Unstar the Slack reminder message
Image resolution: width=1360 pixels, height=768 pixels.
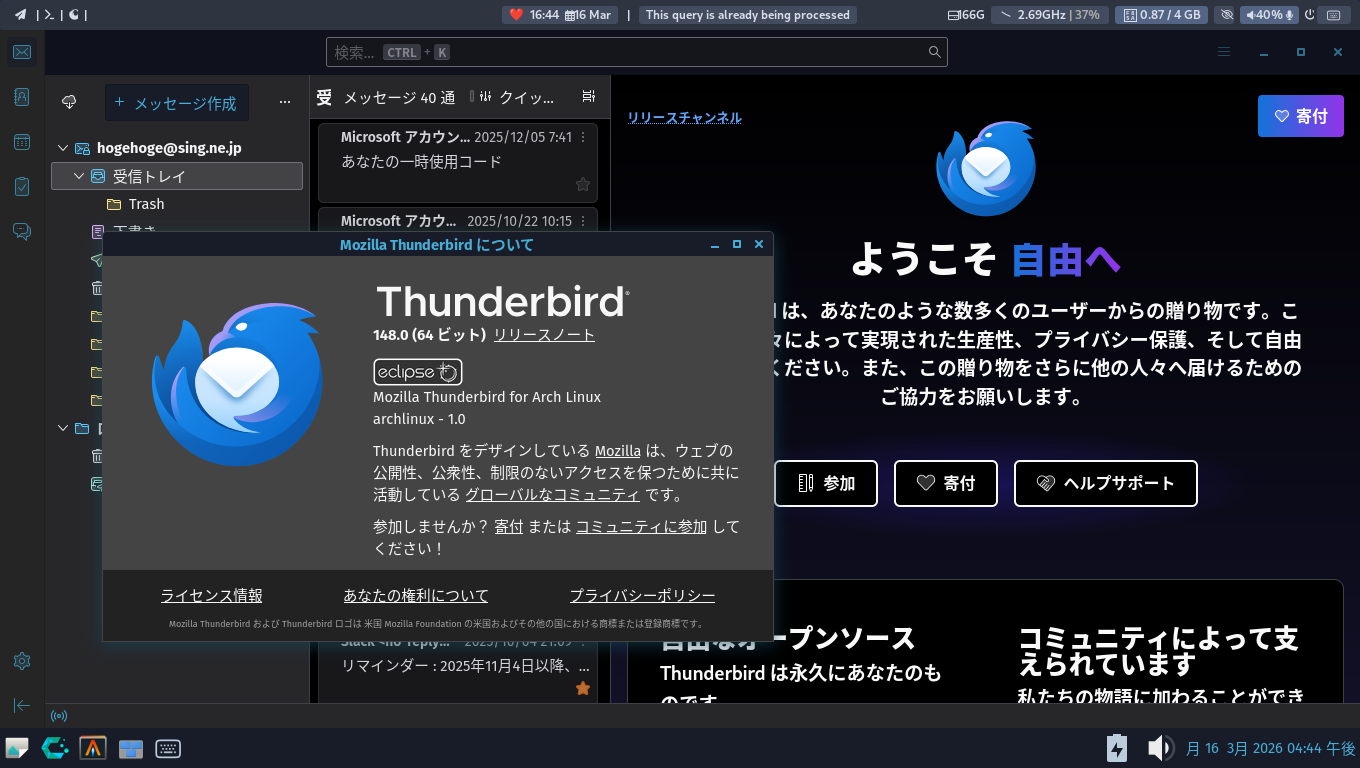[583, 688]
